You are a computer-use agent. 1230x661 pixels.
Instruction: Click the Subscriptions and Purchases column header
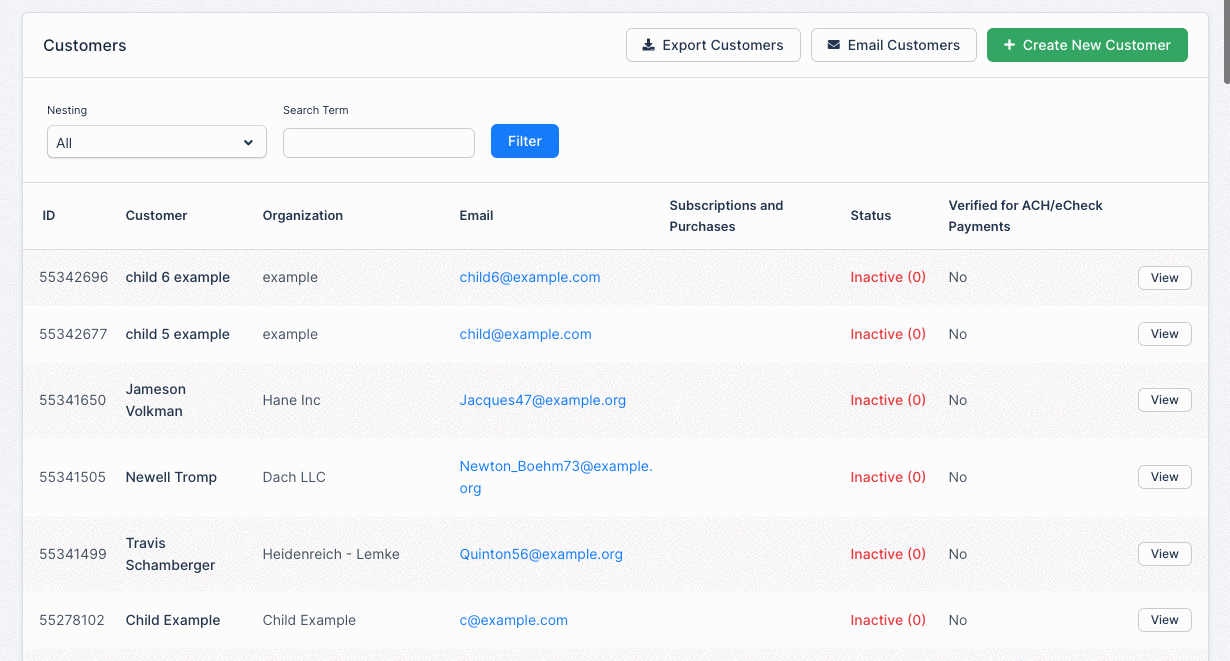pos(727,216)
